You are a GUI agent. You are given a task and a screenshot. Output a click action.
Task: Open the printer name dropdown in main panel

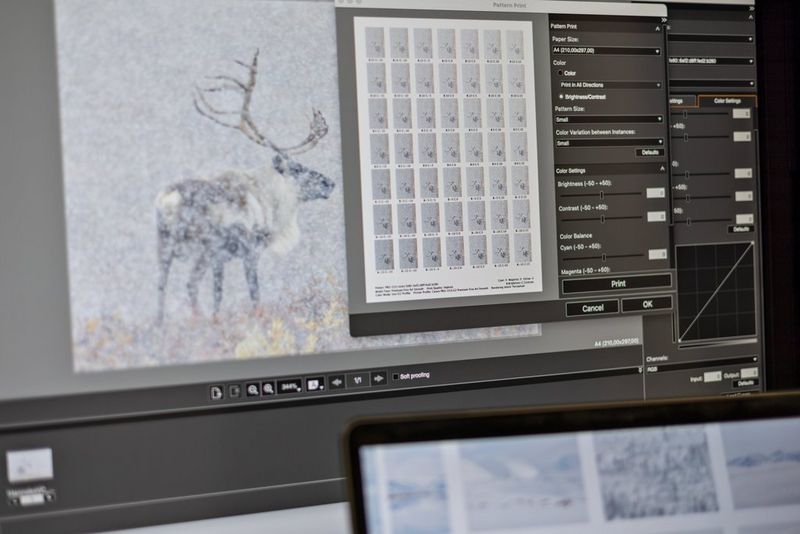(711, 61)
